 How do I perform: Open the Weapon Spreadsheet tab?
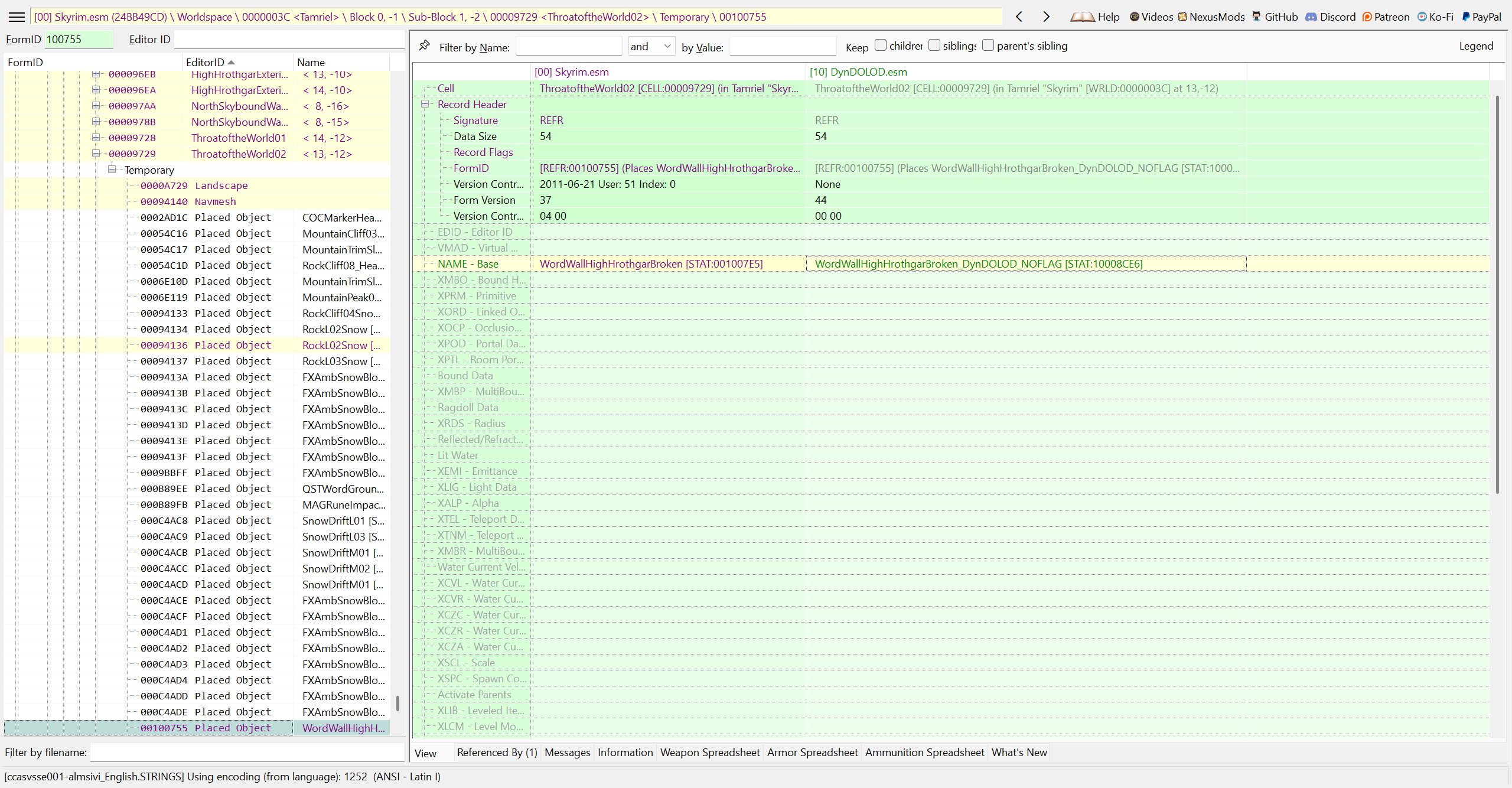(x=709, y=752)
